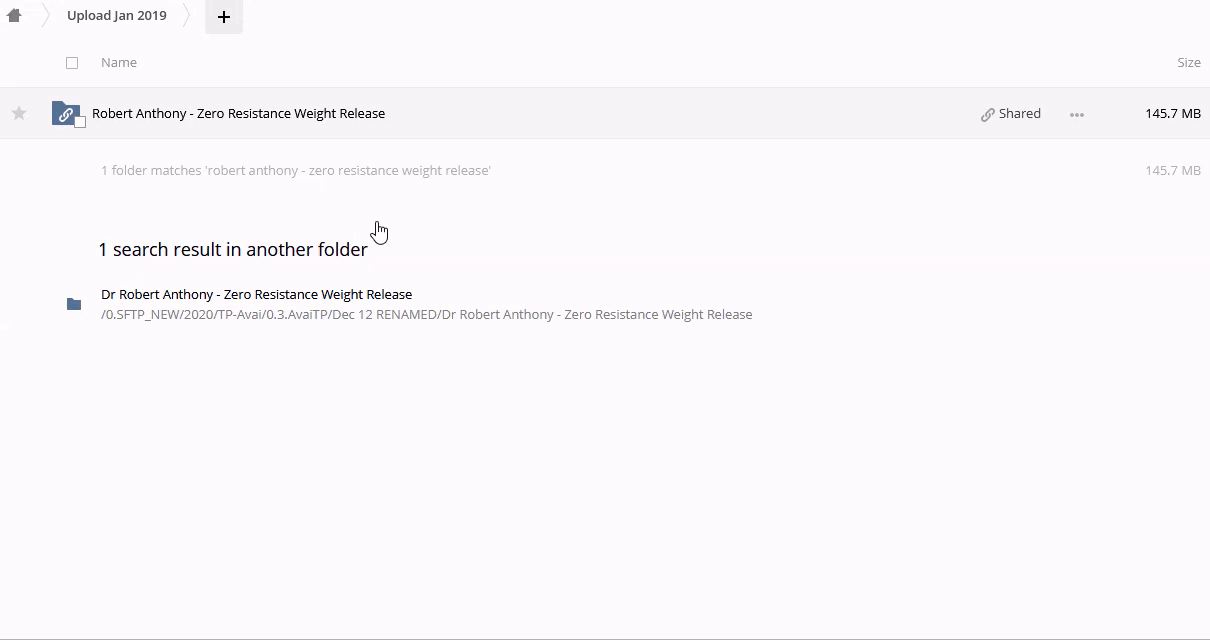Sort files by the Size column
The image size is (1210, 640).
point(1188,63)
